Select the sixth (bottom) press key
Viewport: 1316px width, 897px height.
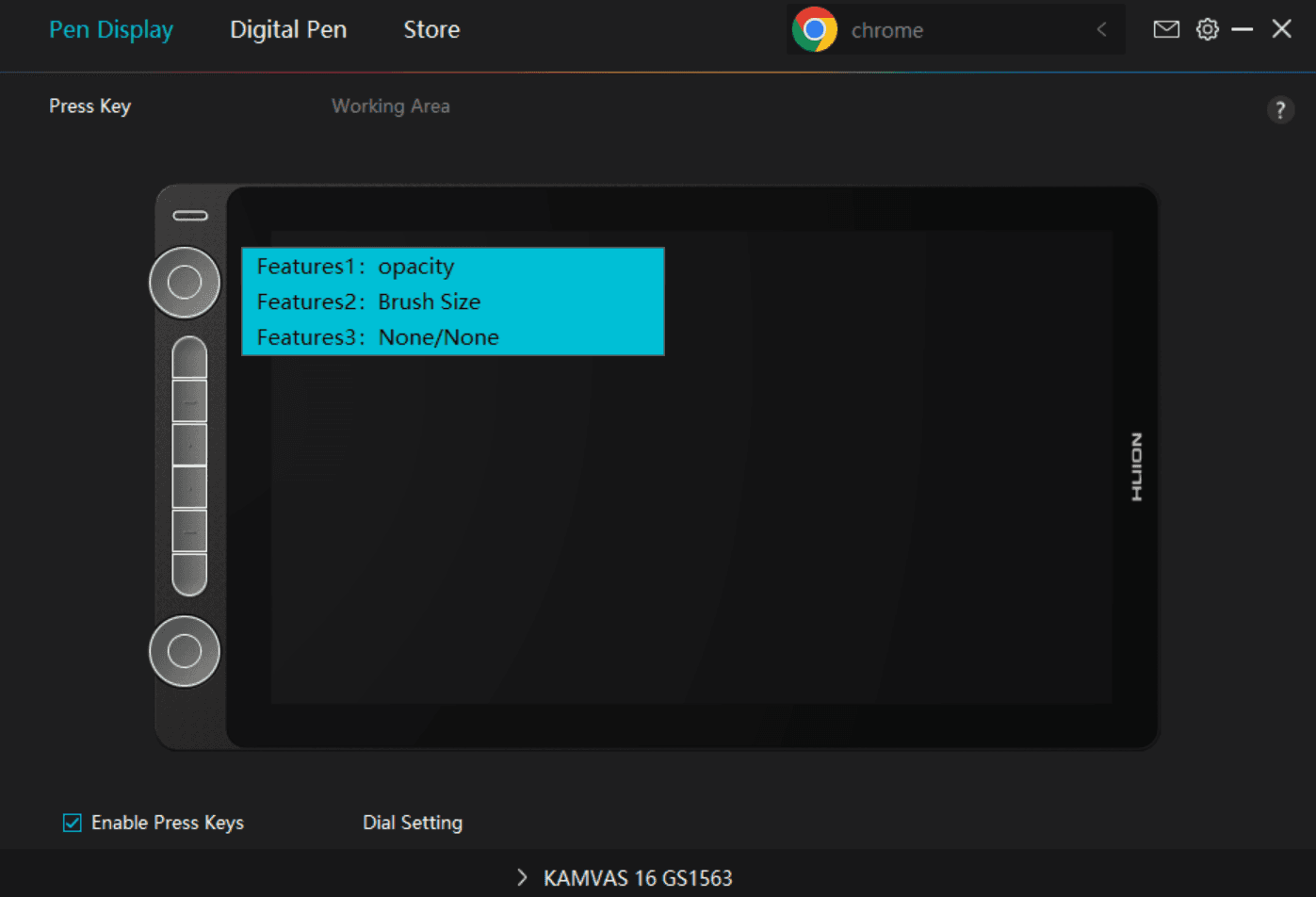point(189,574)
